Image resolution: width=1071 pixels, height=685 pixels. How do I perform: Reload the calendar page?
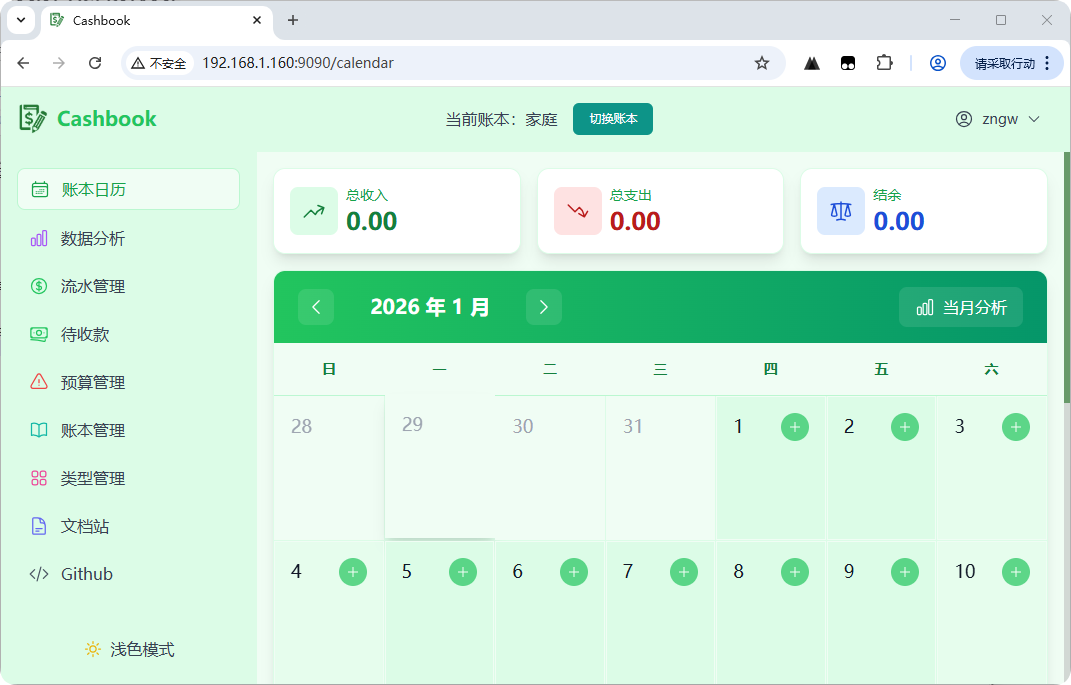click(95, 63)
